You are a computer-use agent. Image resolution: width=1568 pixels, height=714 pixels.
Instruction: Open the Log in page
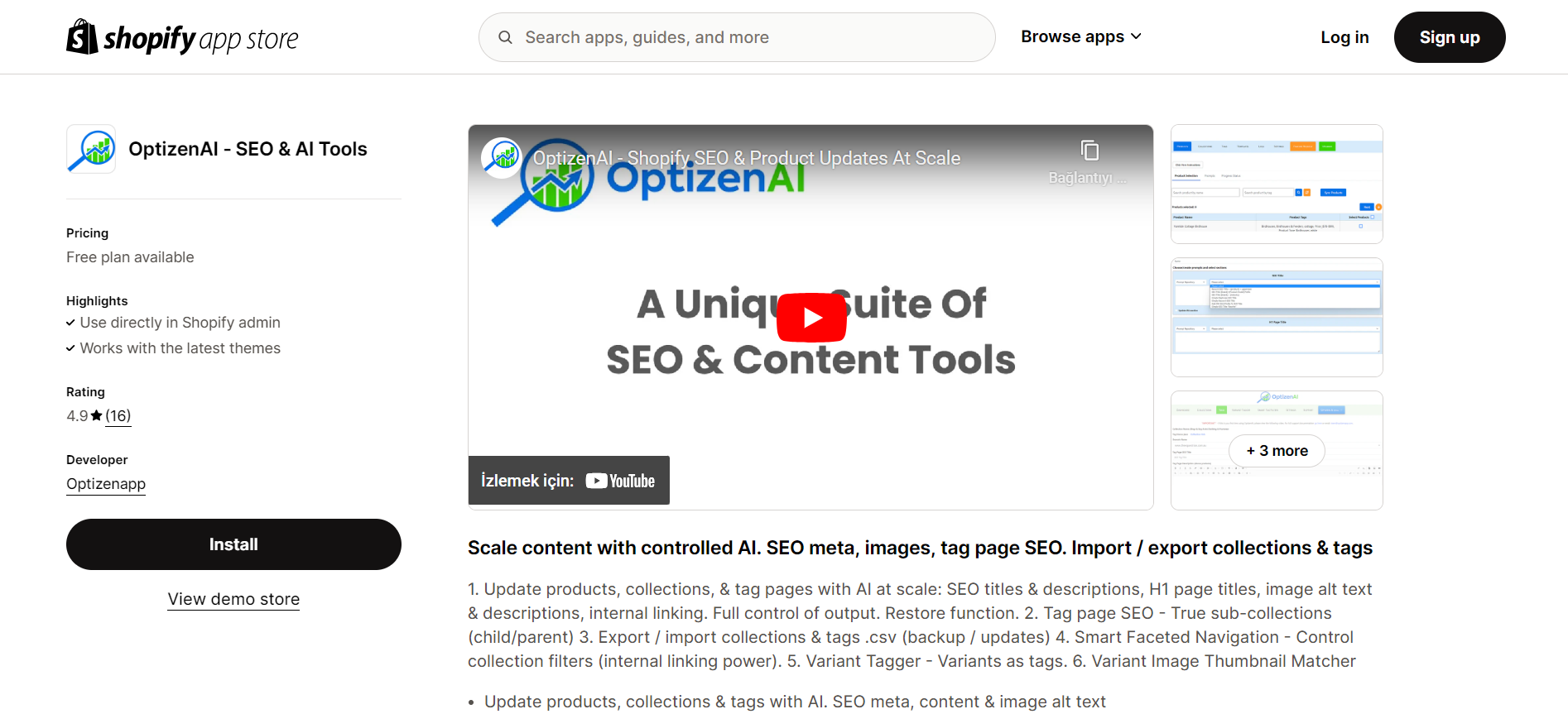pos(1344,37)
